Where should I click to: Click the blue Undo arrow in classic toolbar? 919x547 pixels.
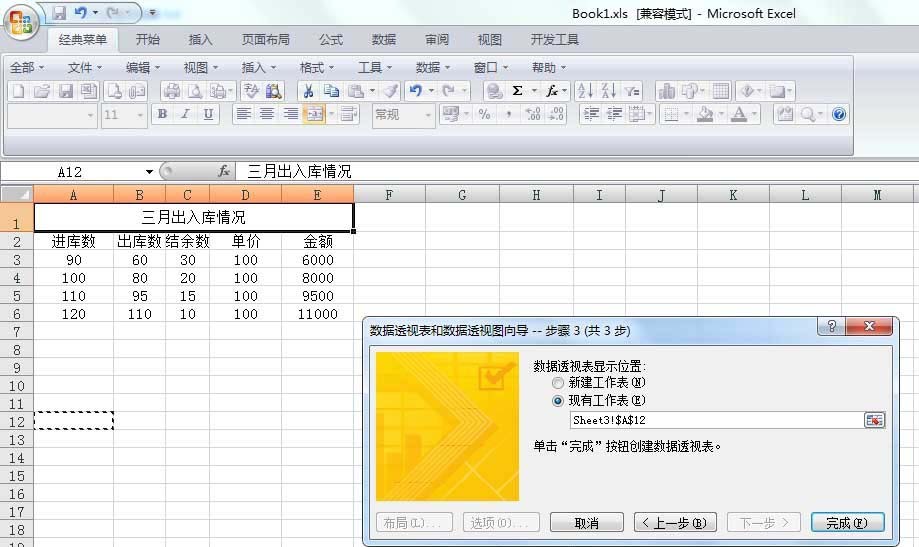pyautogui.click(x=416, y=91)
